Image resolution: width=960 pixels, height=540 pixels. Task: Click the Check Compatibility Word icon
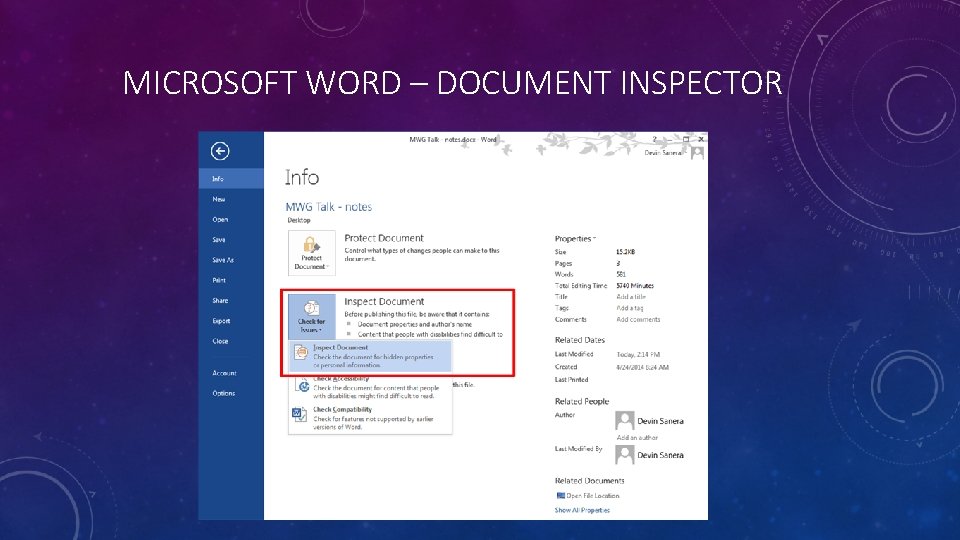(x=299, y=414)
